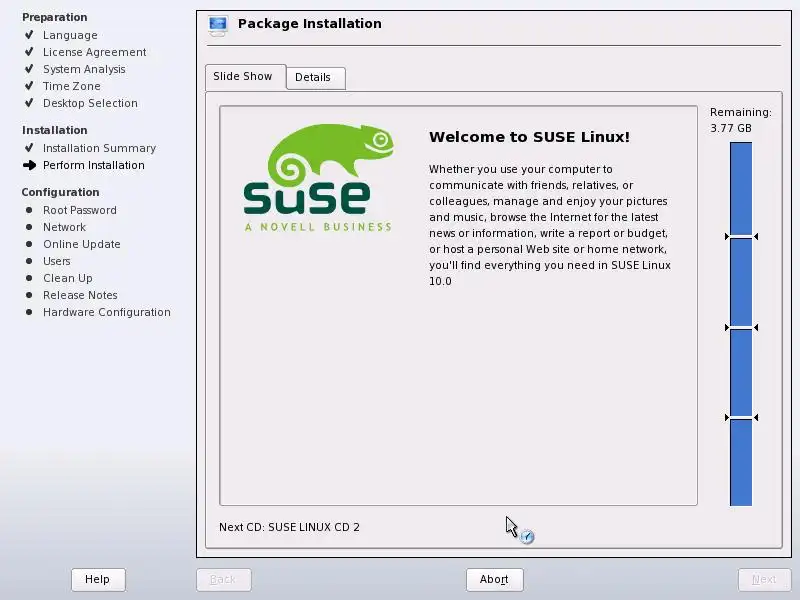
Task: Click the second segment of the progress bar
Action: click(x=741, y=282)
